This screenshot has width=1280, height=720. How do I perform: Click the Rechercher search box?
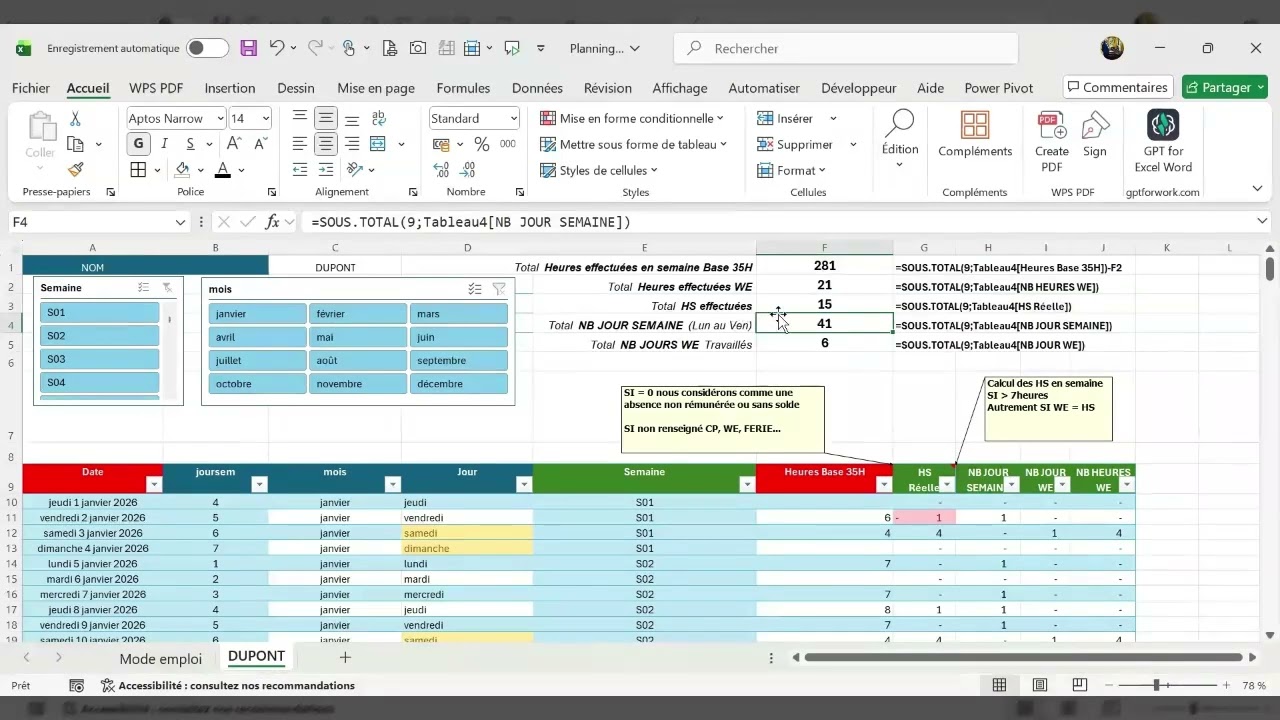(847, 48)
